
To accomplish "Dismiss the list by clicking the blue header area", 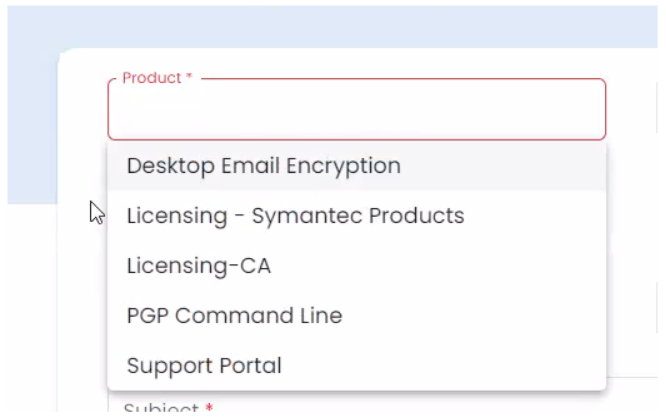I will [x=331, y=26].
